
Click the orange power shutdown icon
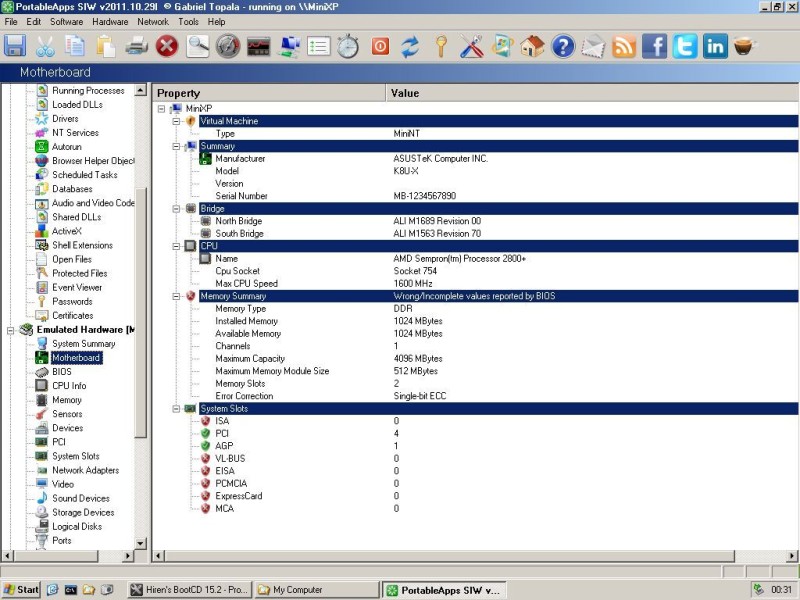point(380,46)
